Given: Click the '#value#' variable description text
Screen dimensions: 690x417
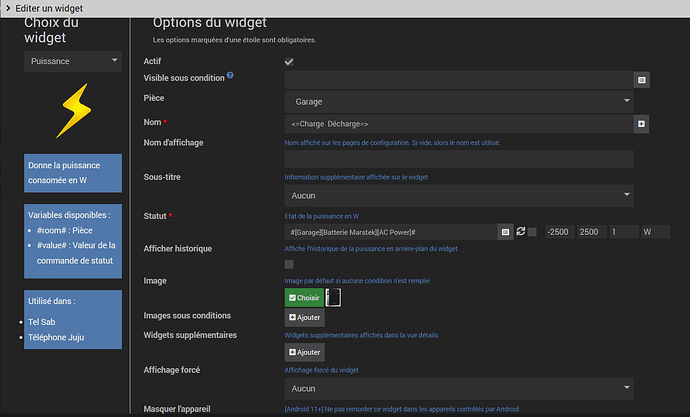Looking at the screenshot, I should [x=76, y=253].
